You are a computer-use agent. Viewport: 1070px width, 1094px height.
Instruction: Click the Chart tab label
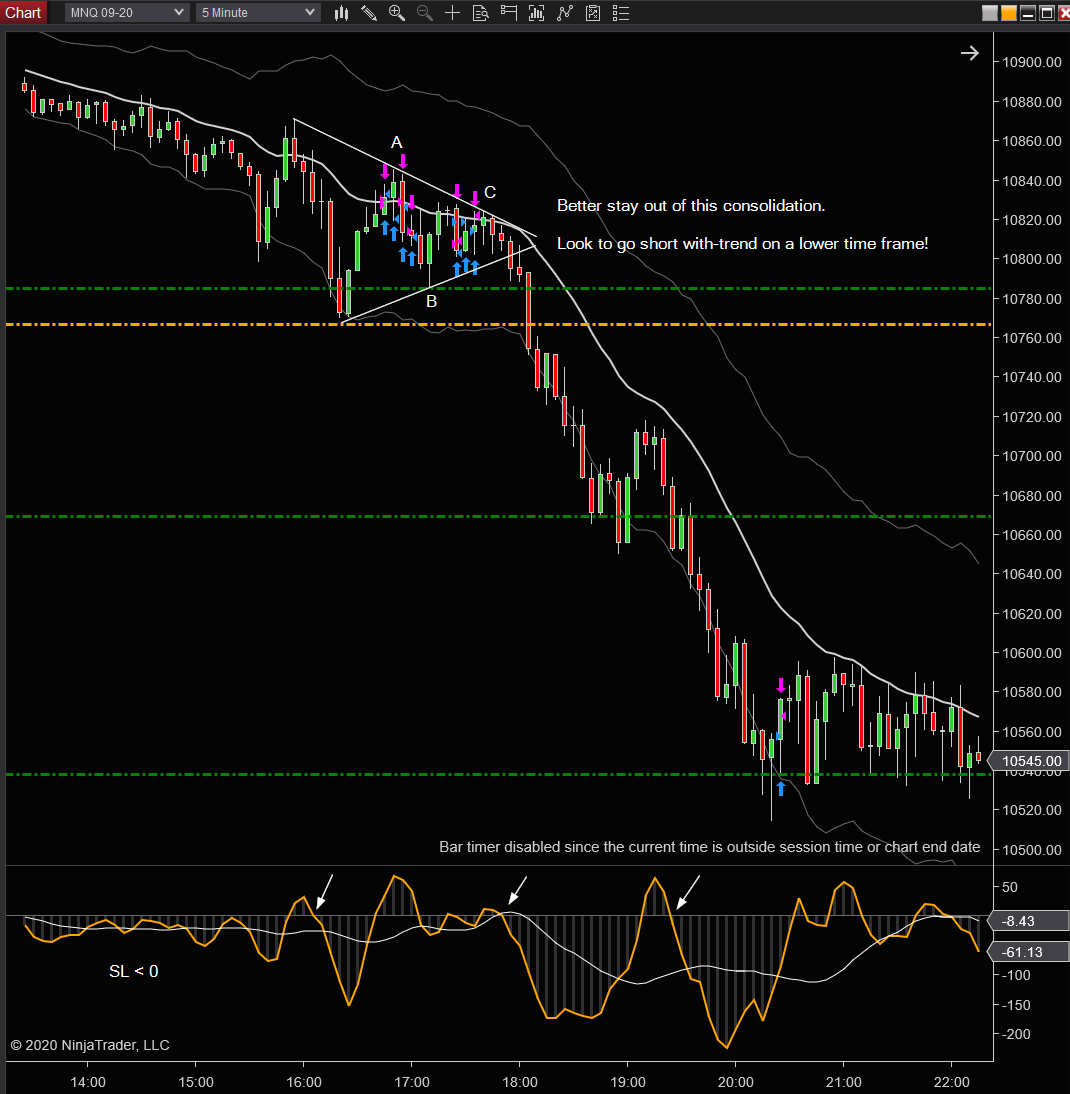click(x=23, y=13)
